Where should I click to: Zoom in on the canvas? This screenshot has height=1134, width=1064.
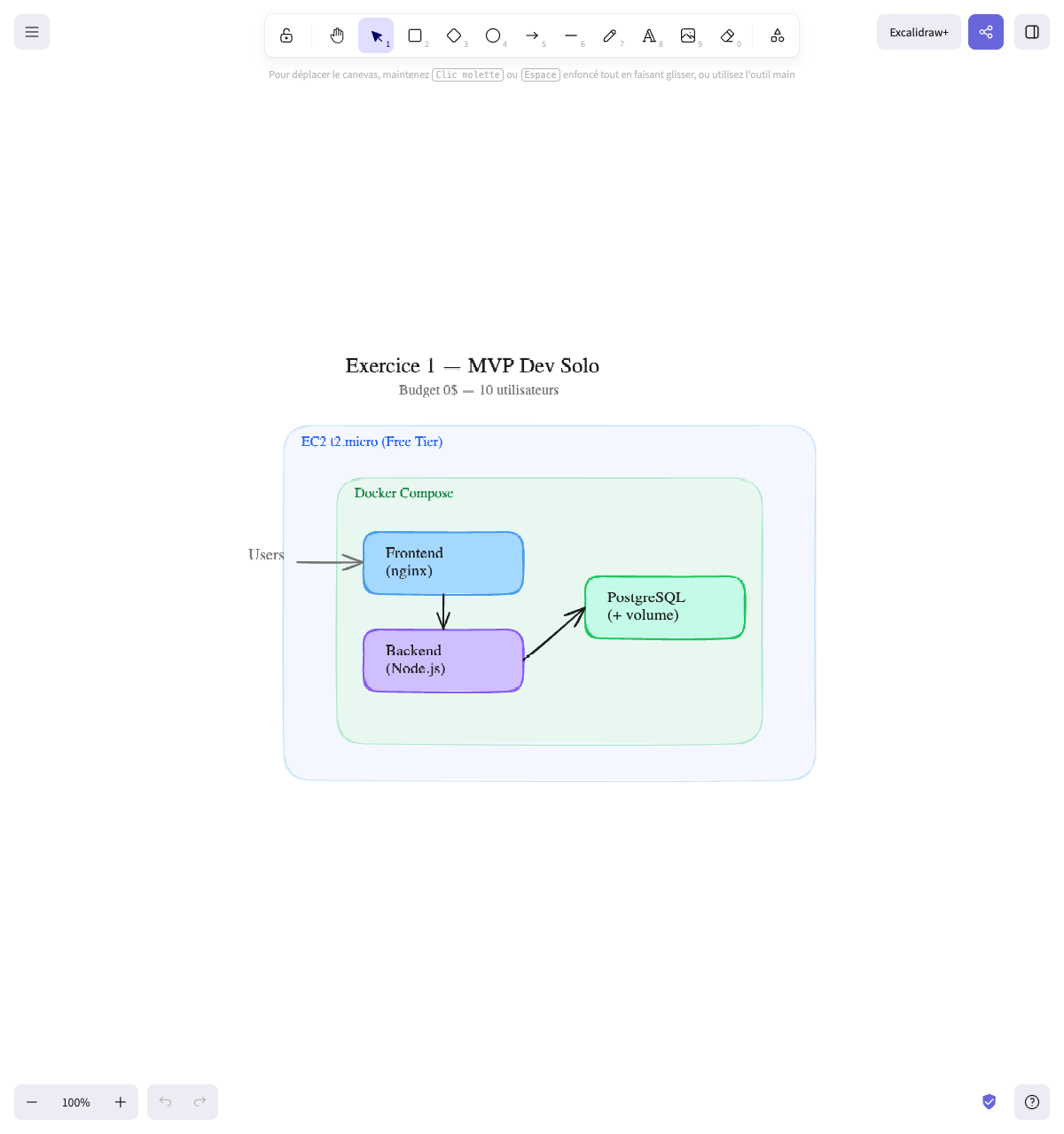[x=121, y=1102]
